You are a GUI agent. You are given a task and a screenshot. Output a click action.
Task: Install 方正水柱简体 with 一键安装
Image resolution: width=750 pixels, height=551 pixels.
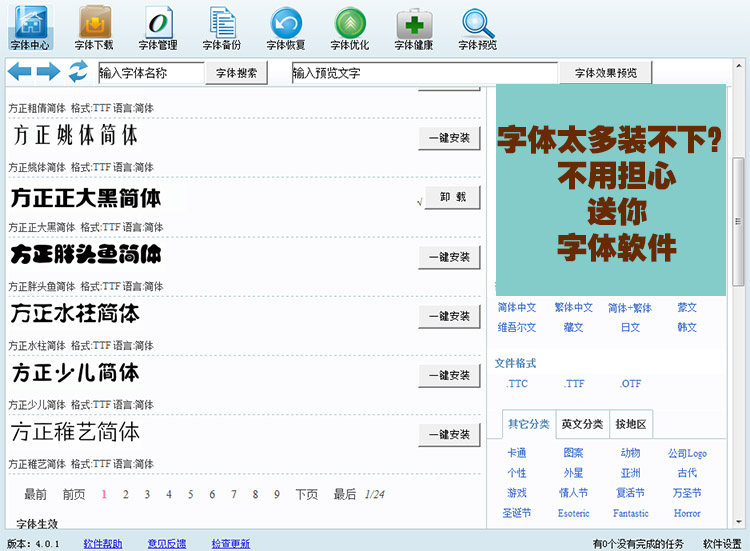point(449,317)
